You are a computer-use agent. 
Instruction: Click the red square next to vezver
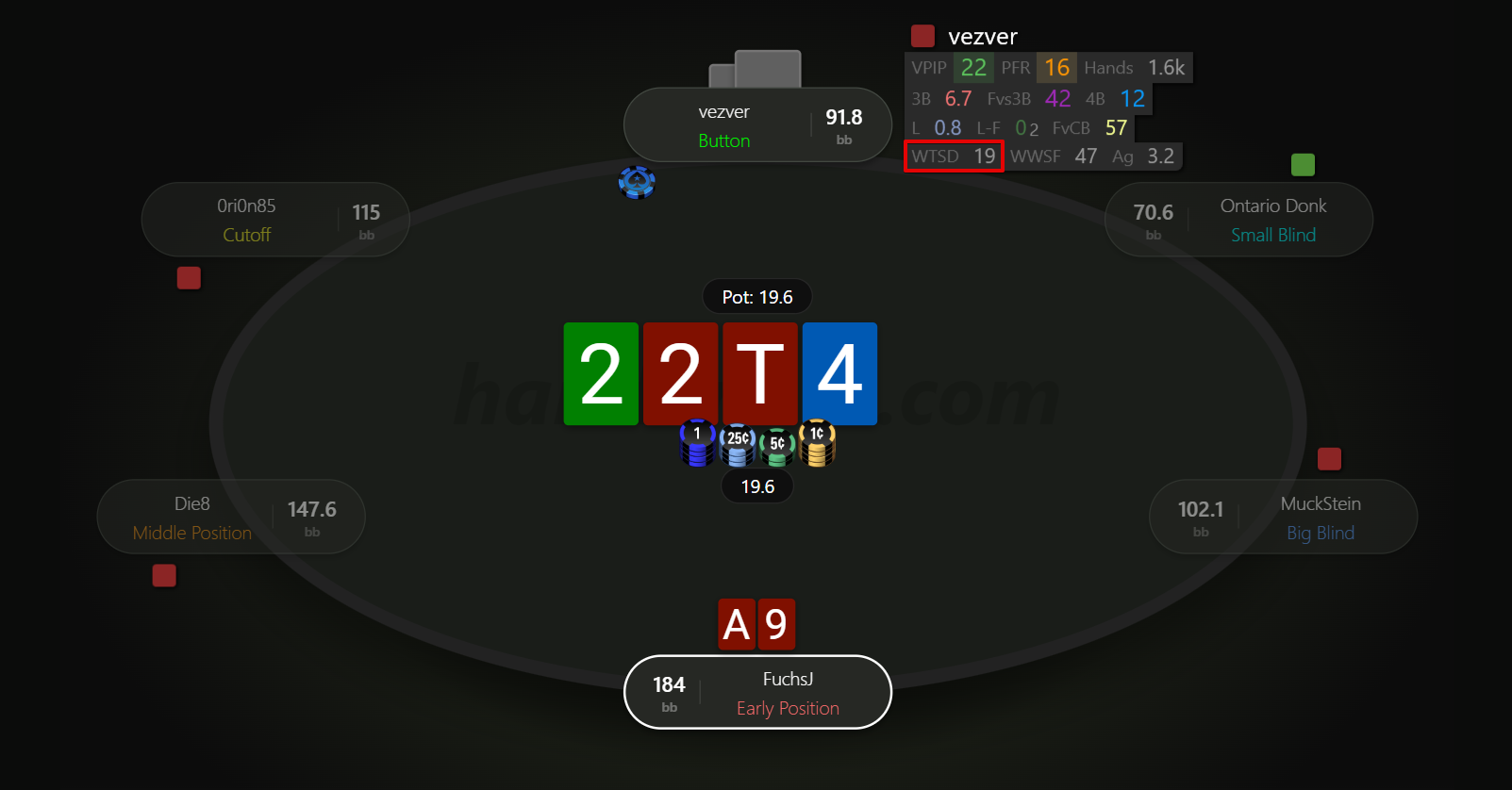(922, 37)
